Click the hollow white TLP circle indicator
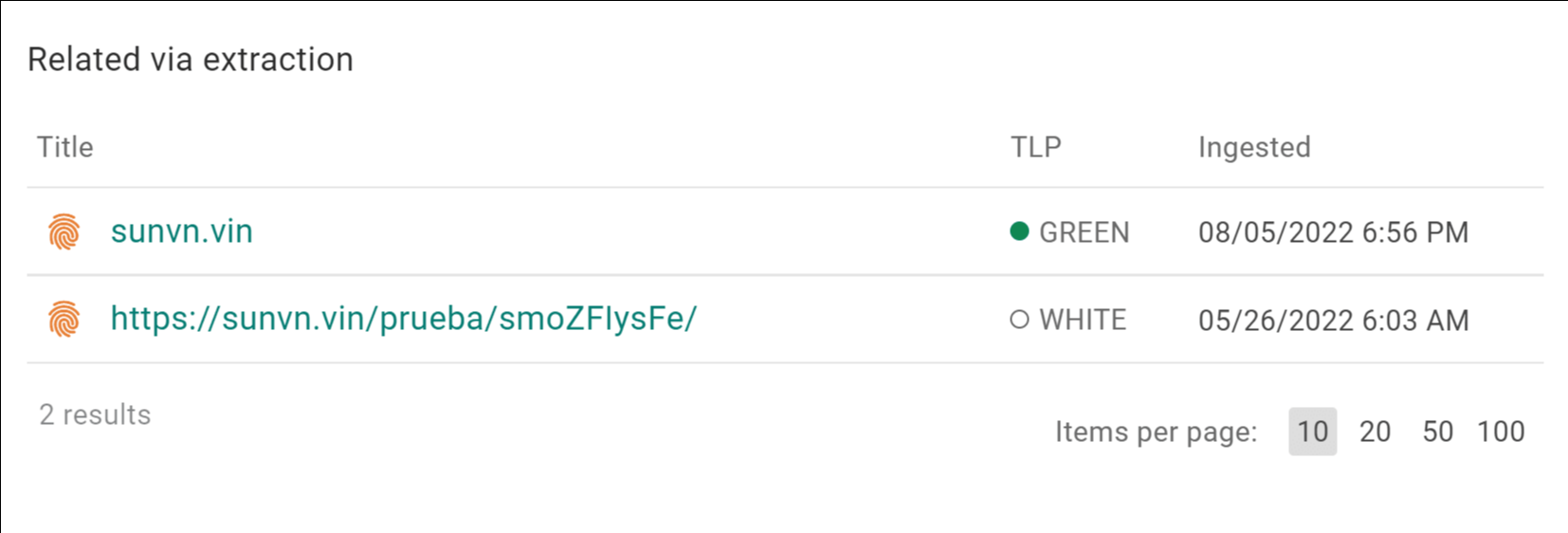 (x=1020, y=320)
